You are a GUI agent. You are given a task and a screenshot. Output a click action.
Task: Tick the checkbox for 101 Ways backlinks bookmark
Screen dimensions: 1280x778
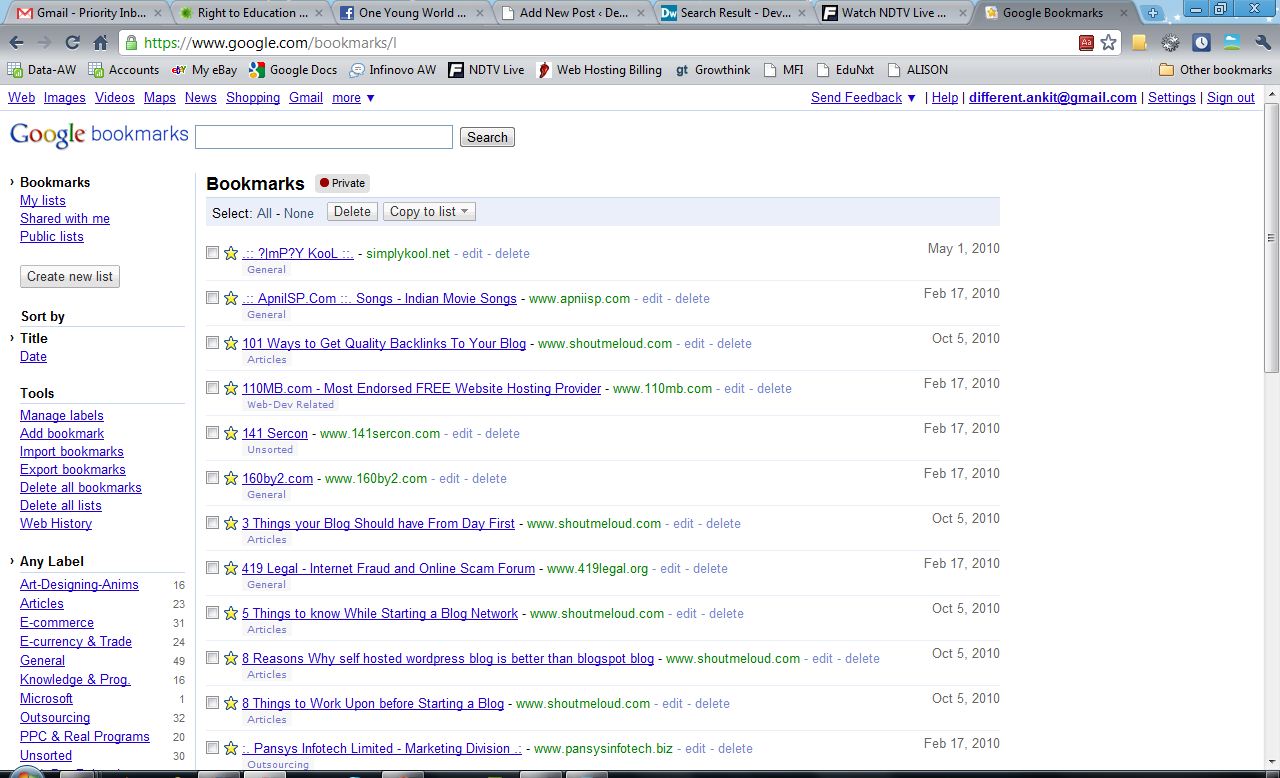[212, 343]
